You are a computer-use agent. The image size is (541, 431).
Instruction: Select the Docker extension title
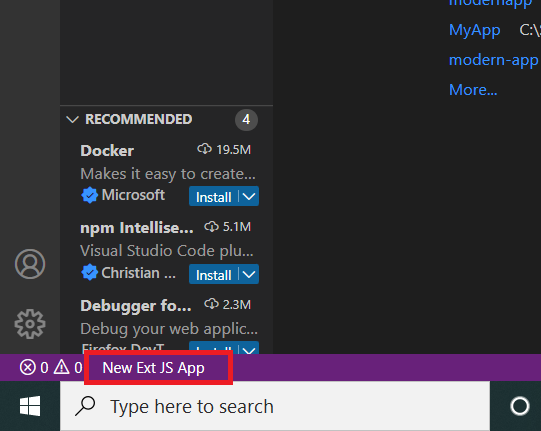(x=107, y=151)
